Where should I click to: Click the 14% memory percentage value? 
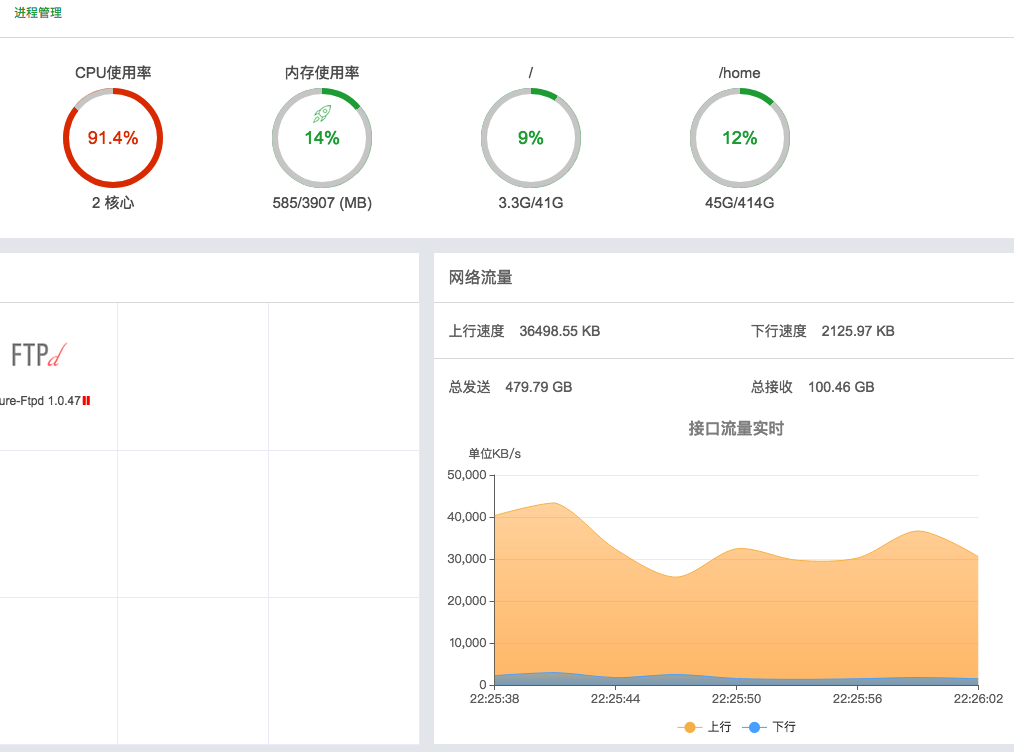(322, 139)
